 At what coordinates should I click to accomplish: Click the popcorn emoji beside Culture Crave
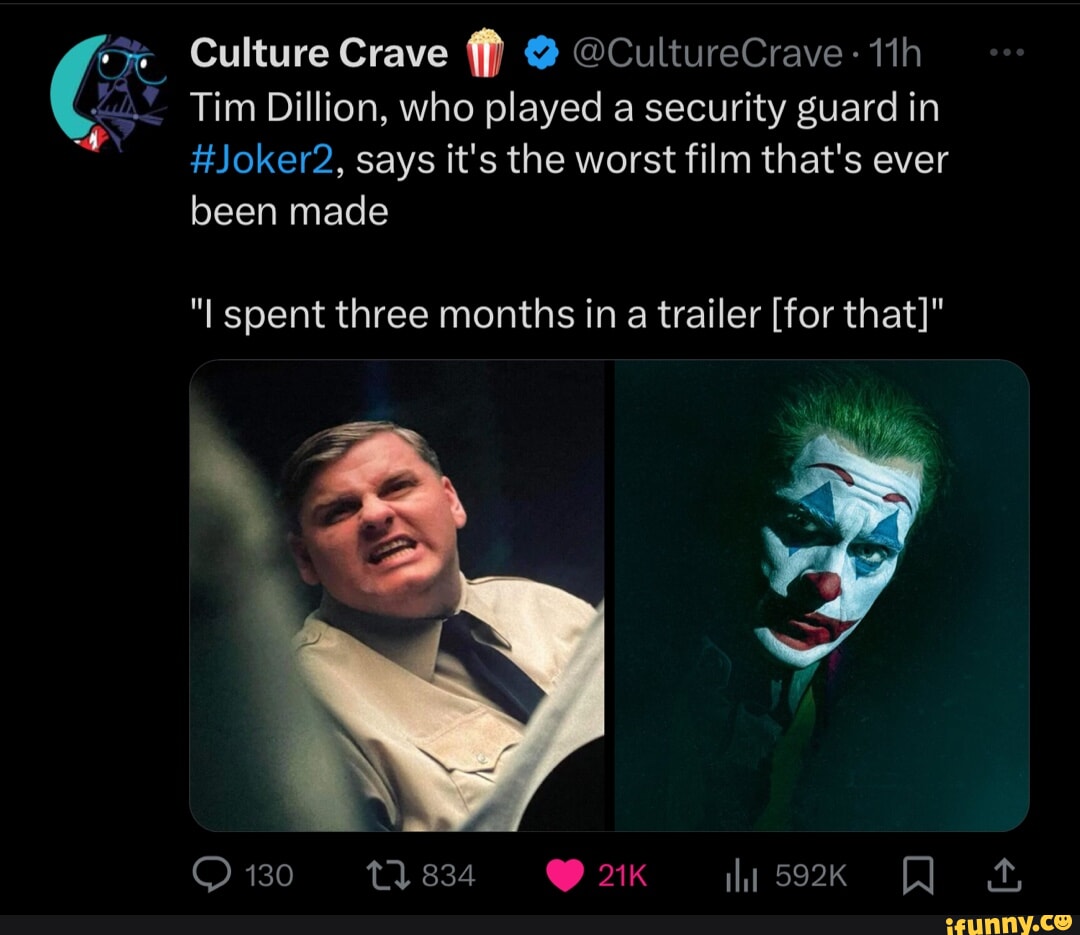tap(484, 52)
